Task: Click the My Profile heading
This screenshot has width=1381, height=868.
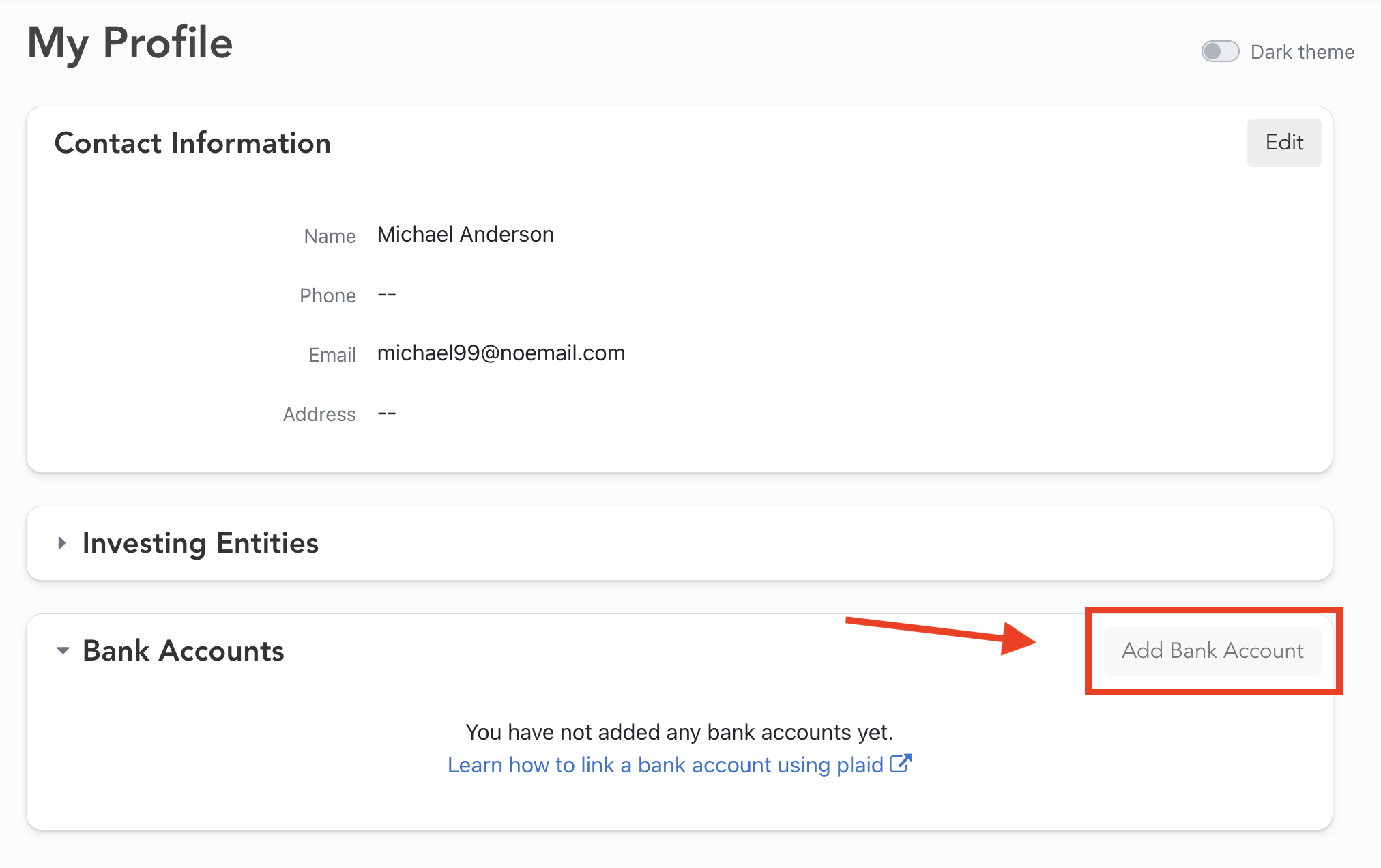Action: pos(130,42)
